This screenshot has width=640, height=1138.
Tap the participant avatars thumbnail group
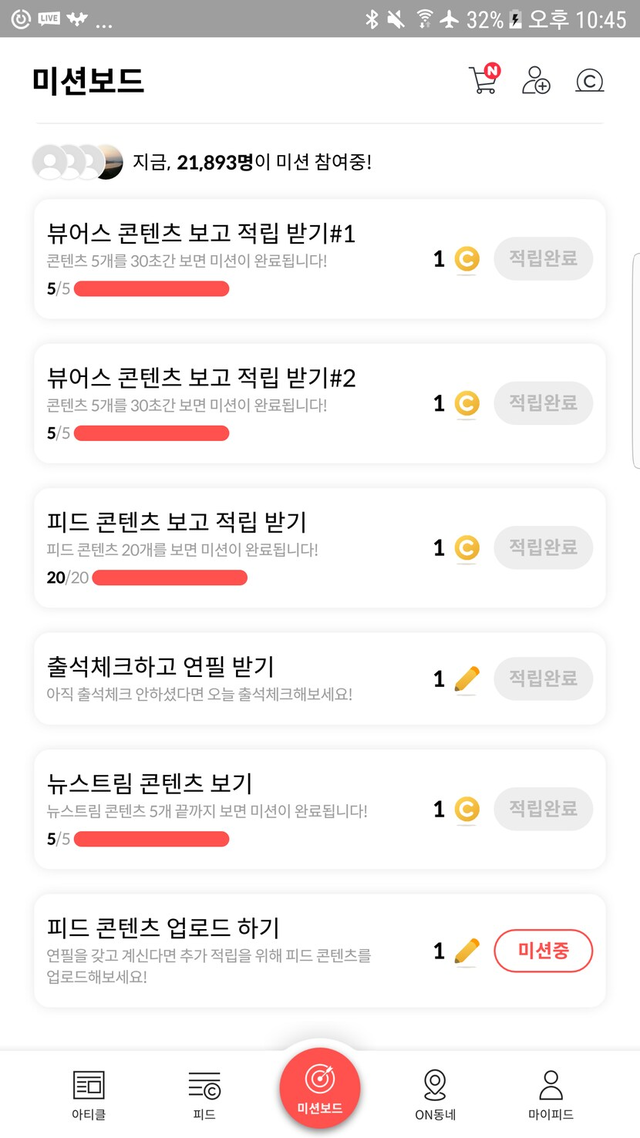click(x=78, y=161)
